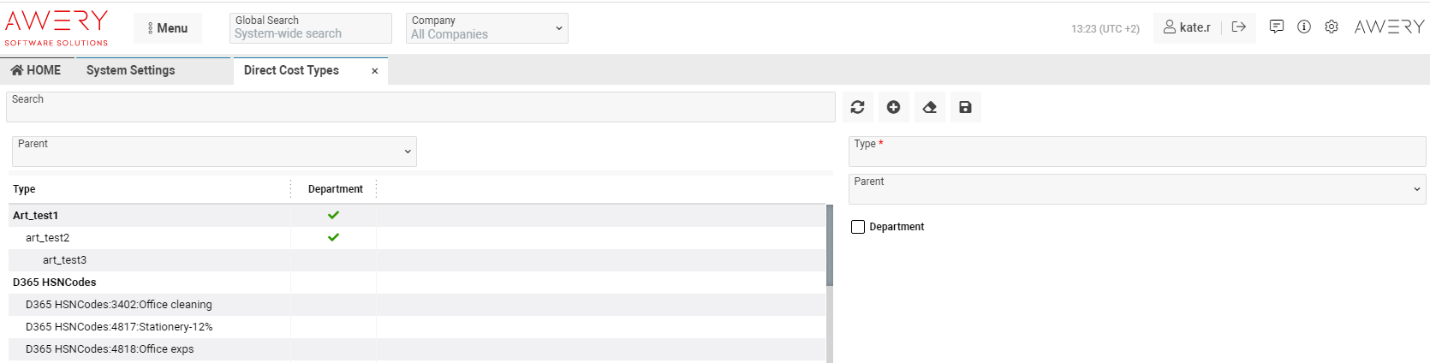Open kate.r user profile button
The image size is (1430, 363).
tap(1187, 27)
